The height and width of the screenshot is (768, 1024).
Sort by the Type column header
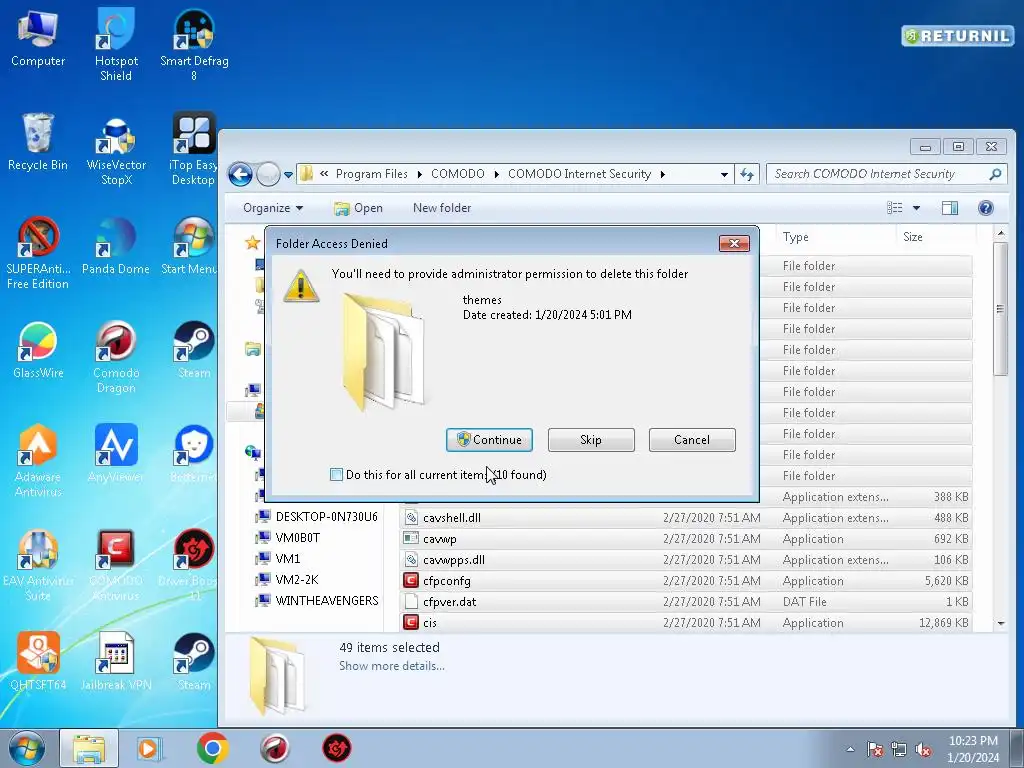834,237
